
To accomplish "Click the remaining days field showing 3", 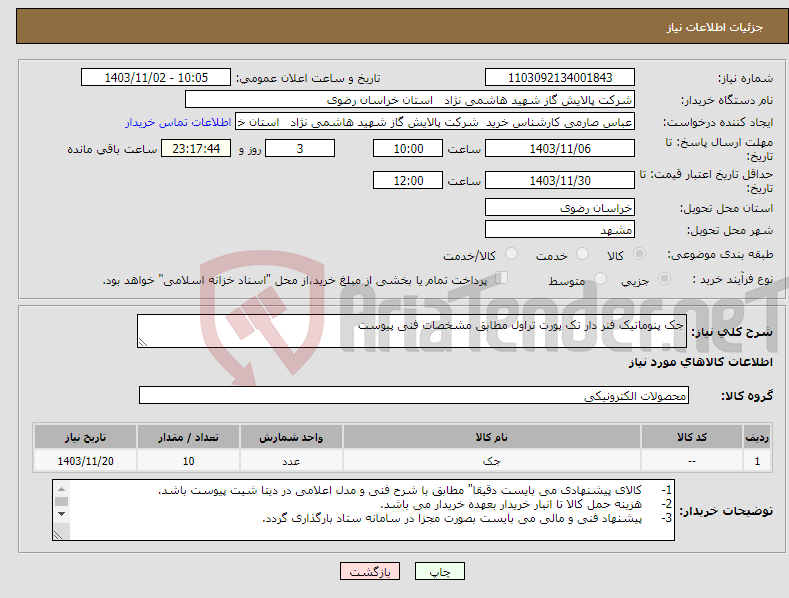I will pos(300,148).
